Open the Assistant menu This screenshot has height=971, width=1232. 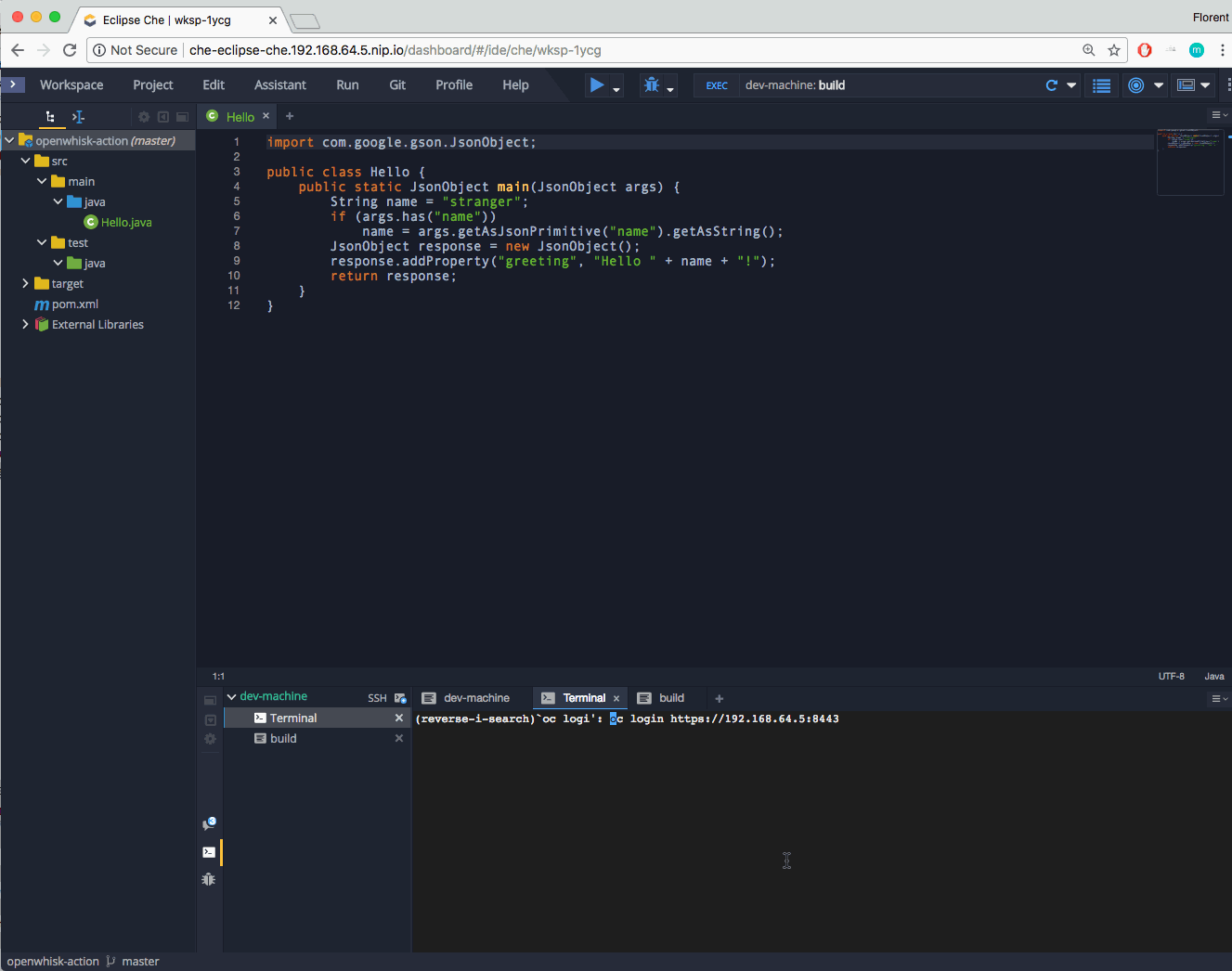(x=279, y=84)
